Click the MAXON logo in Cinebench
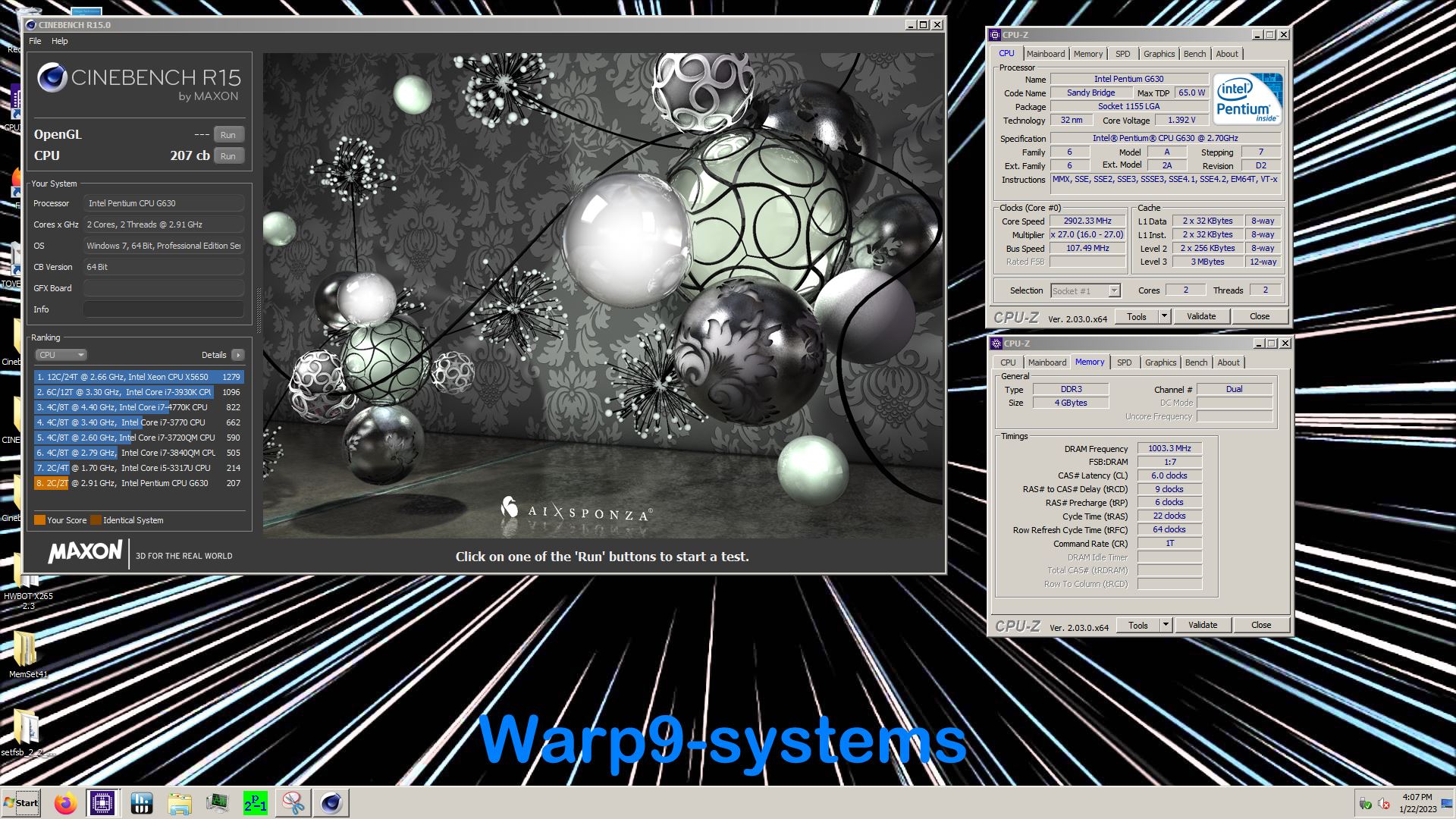This screenshot has height=819, width=1456. (85, 551)
